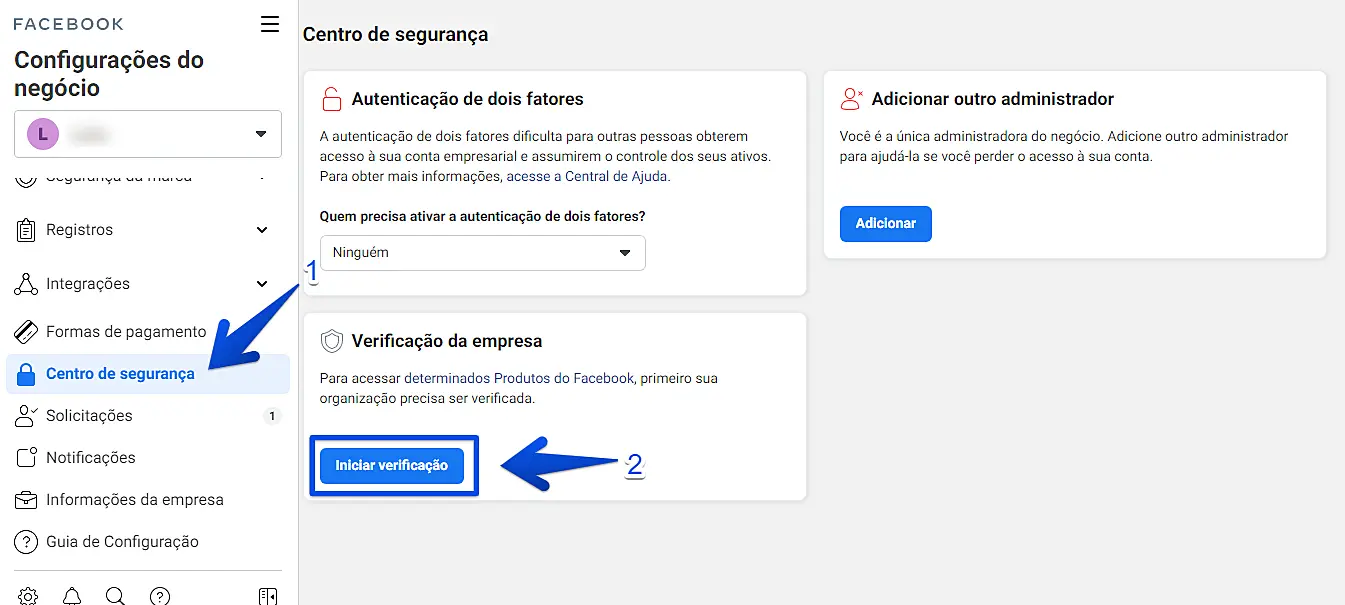Viewport: 1345px width, 605px height.
Task: Click the Adicionar administrator button
Action: [885, 224]
